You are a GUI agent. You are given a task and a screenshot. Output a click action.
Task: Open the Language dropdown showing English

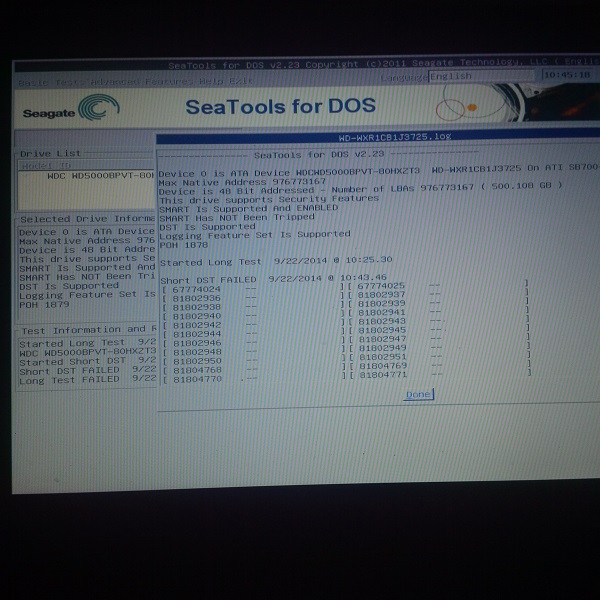[x=481, y=76]
